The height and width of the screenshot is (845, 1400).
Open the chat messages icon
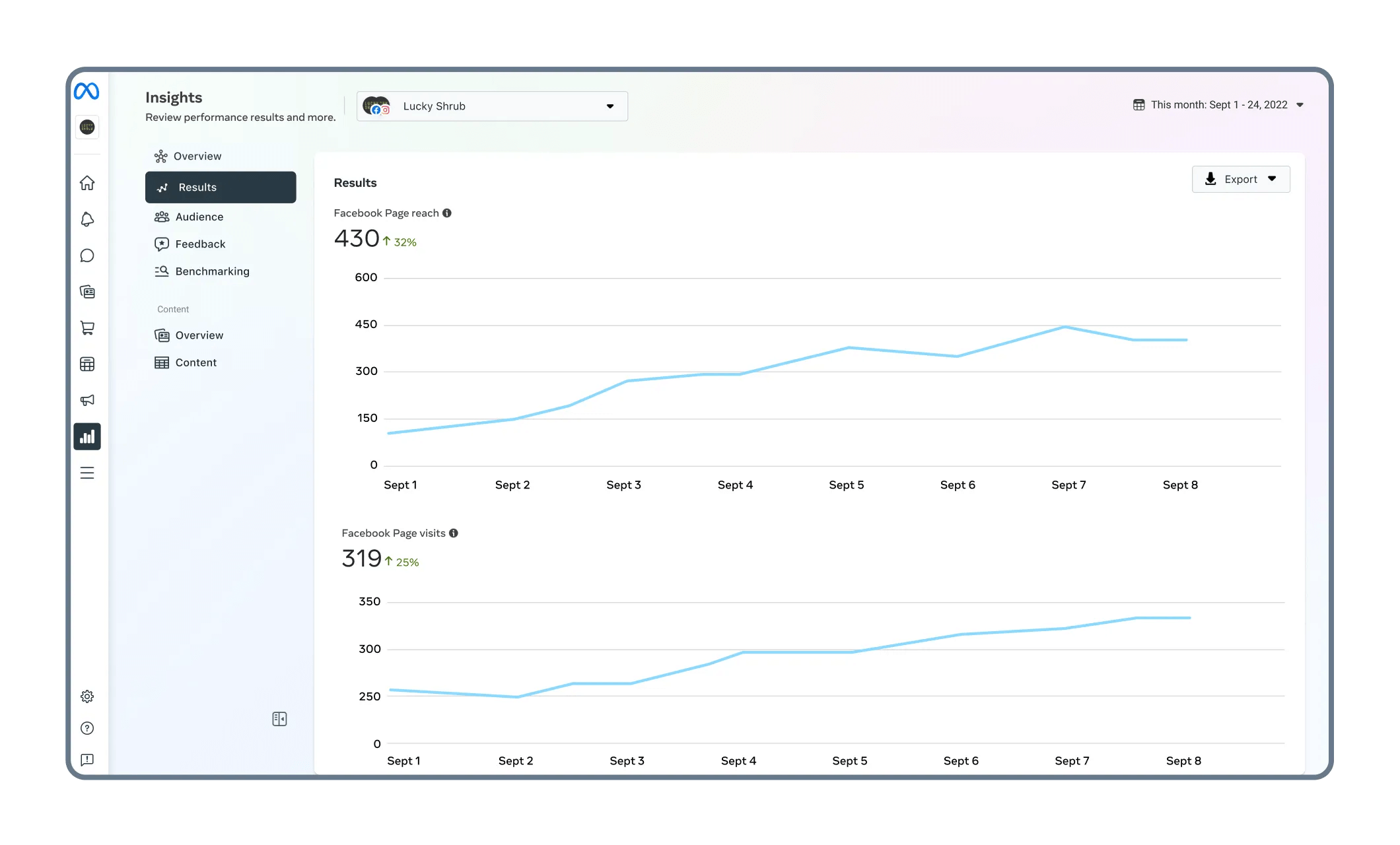pyautogui.click(x=87, y=255)
